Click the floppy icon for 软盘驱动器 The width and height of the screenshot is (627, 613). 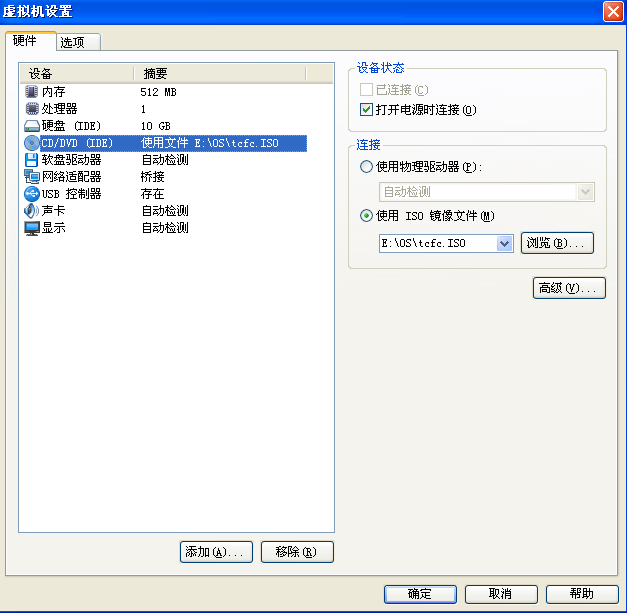(31, 160)
